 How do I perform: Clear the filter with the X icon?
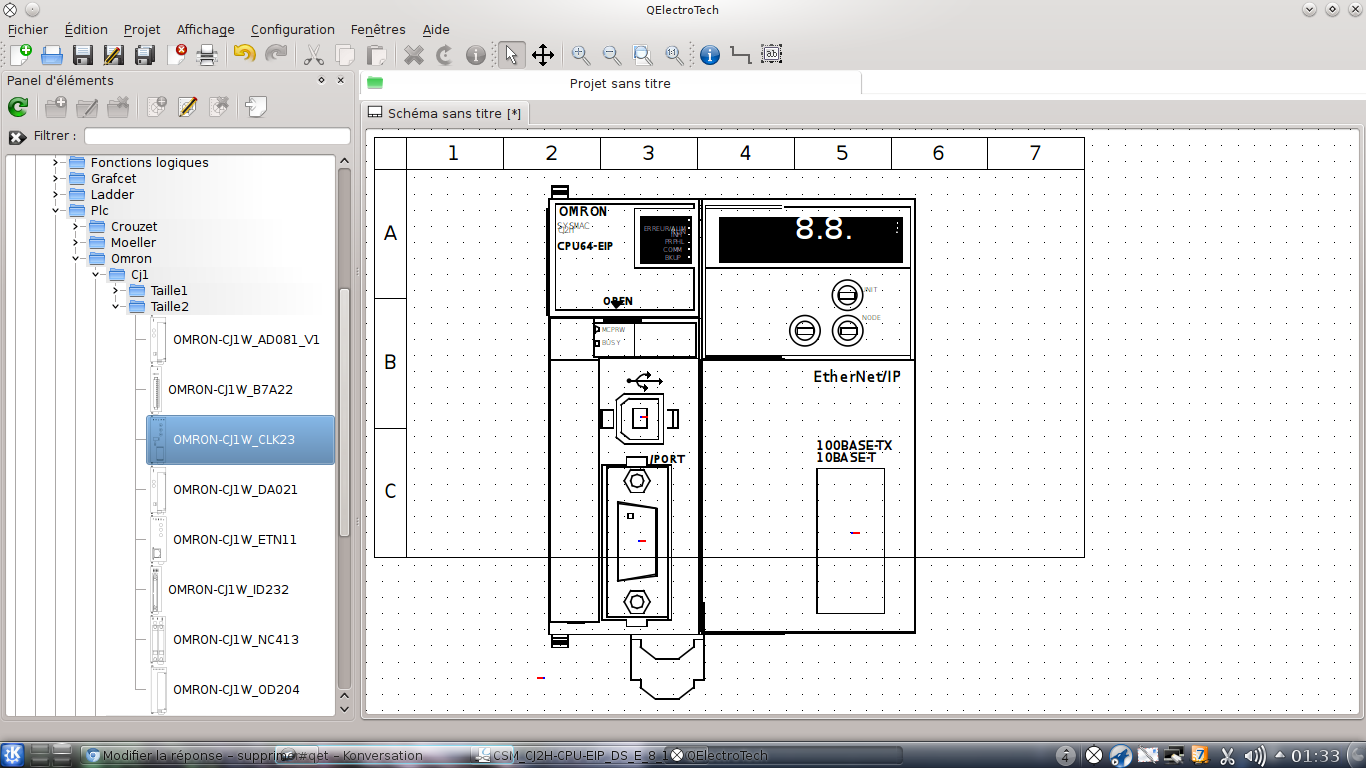click(17, 137)
